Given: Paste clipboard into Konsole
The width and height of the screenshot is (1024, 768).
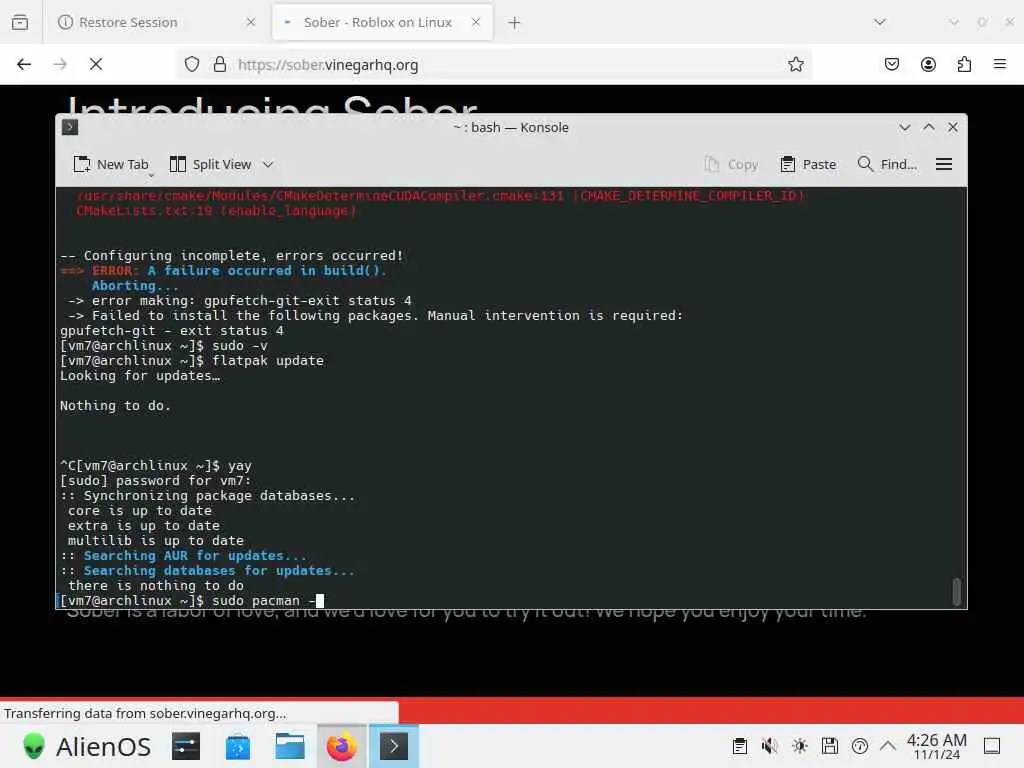Looking at the screenshot, I should [808, 165].
